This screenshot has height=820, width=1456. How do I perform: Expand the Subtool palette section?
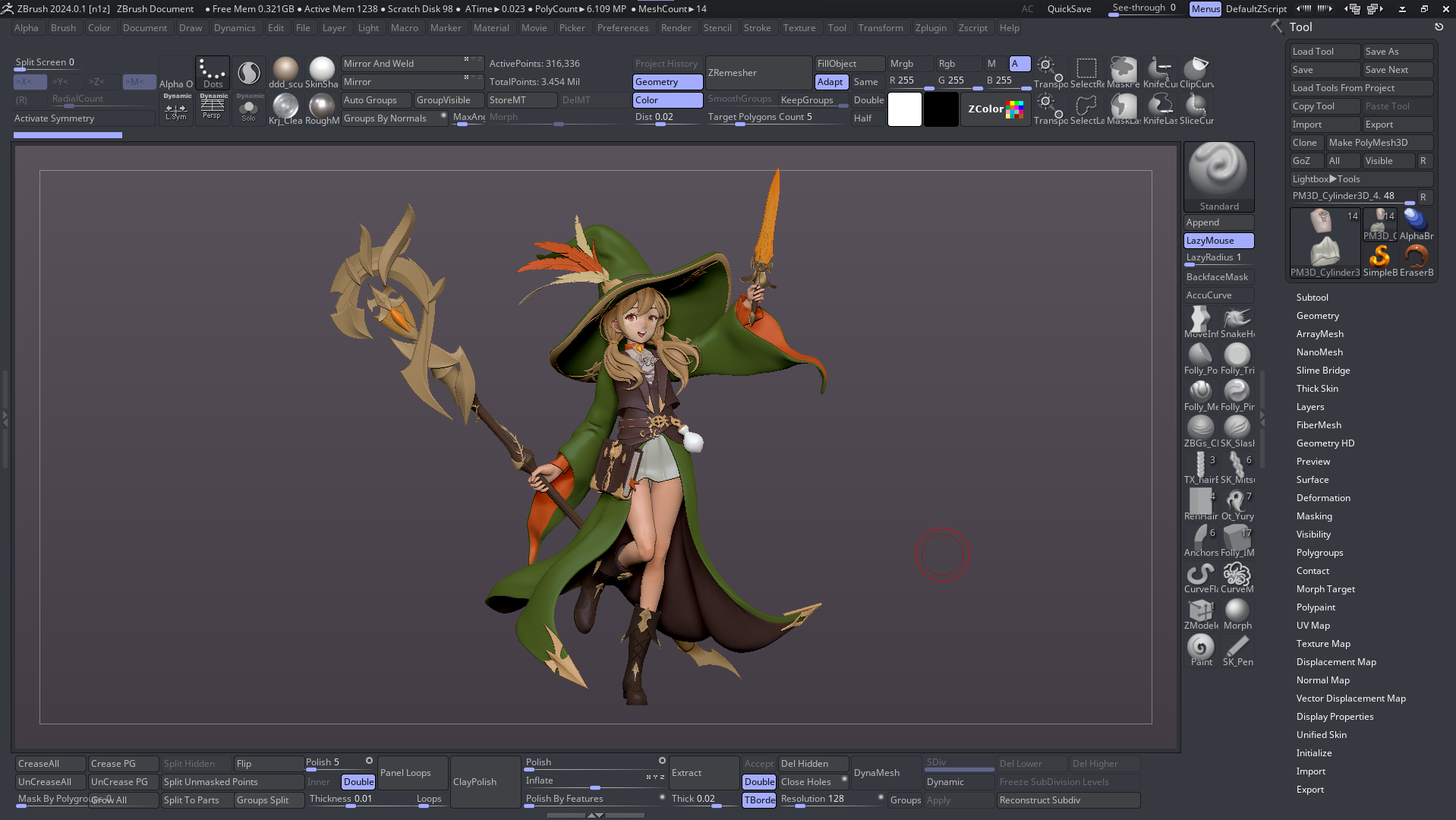pos(1312,298)
